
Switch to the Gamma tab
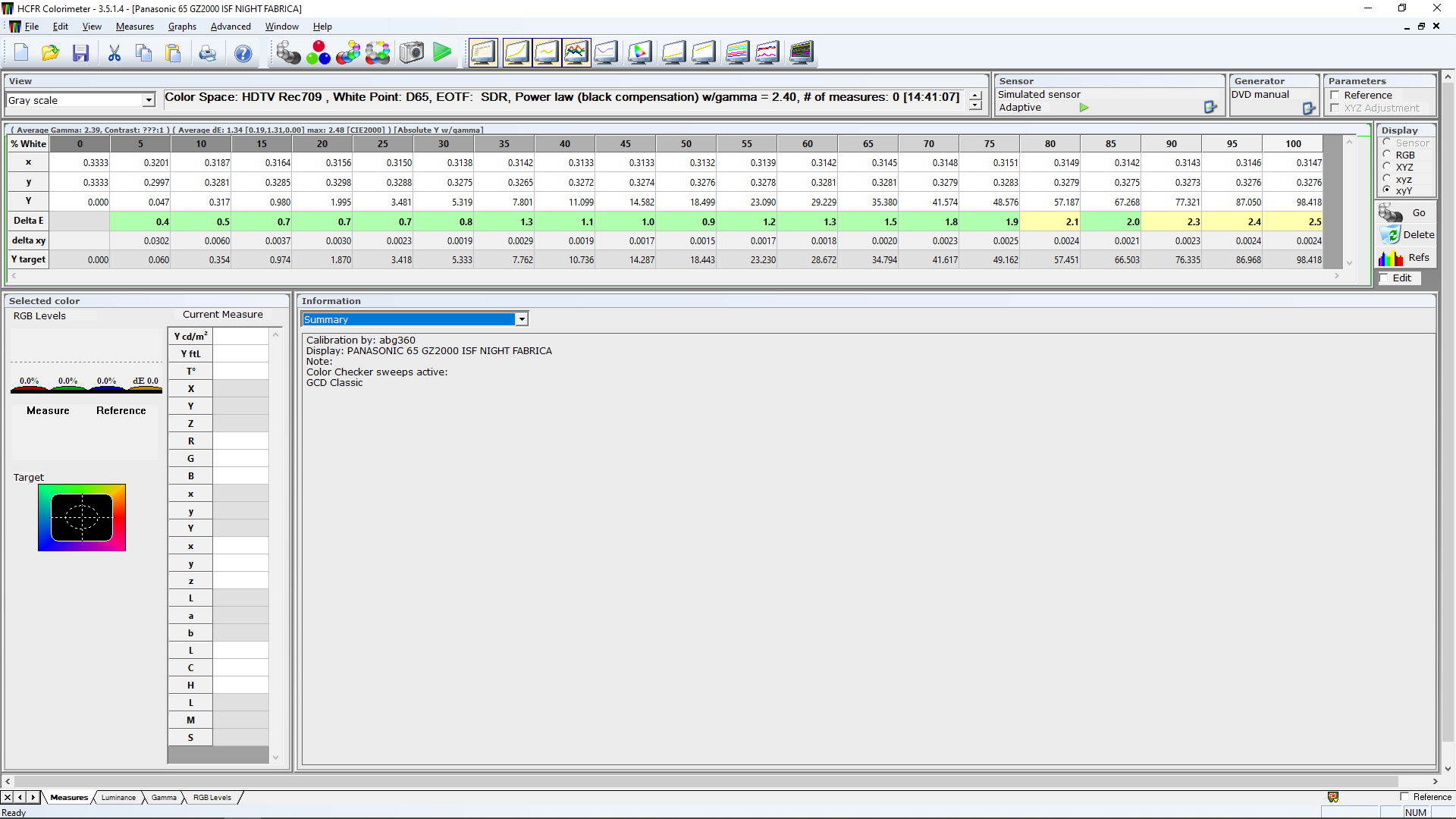tap(164, 798)
